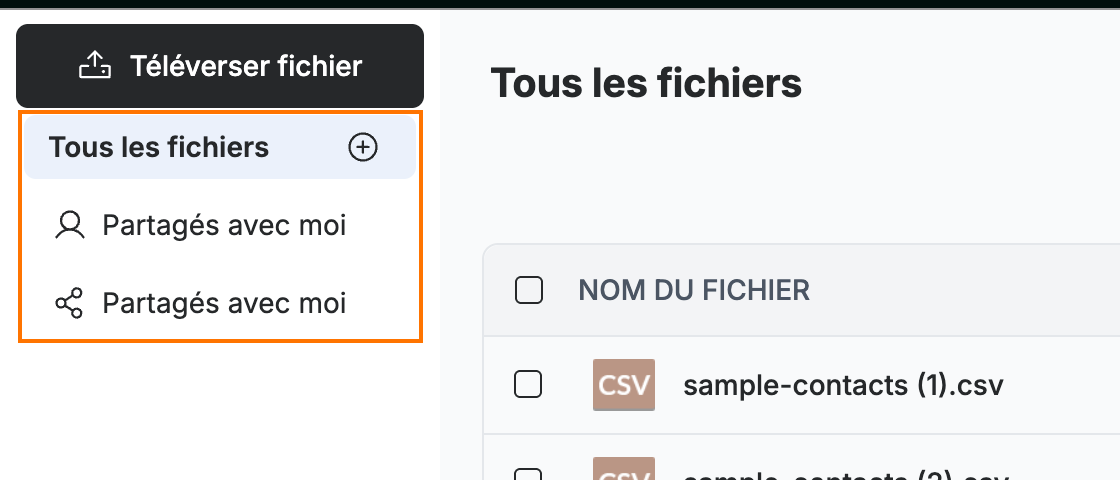This screenshot has width=1120, height=480.
Task: Open Partagés avec moi beside the person icon
Action: tap(224, 225)
